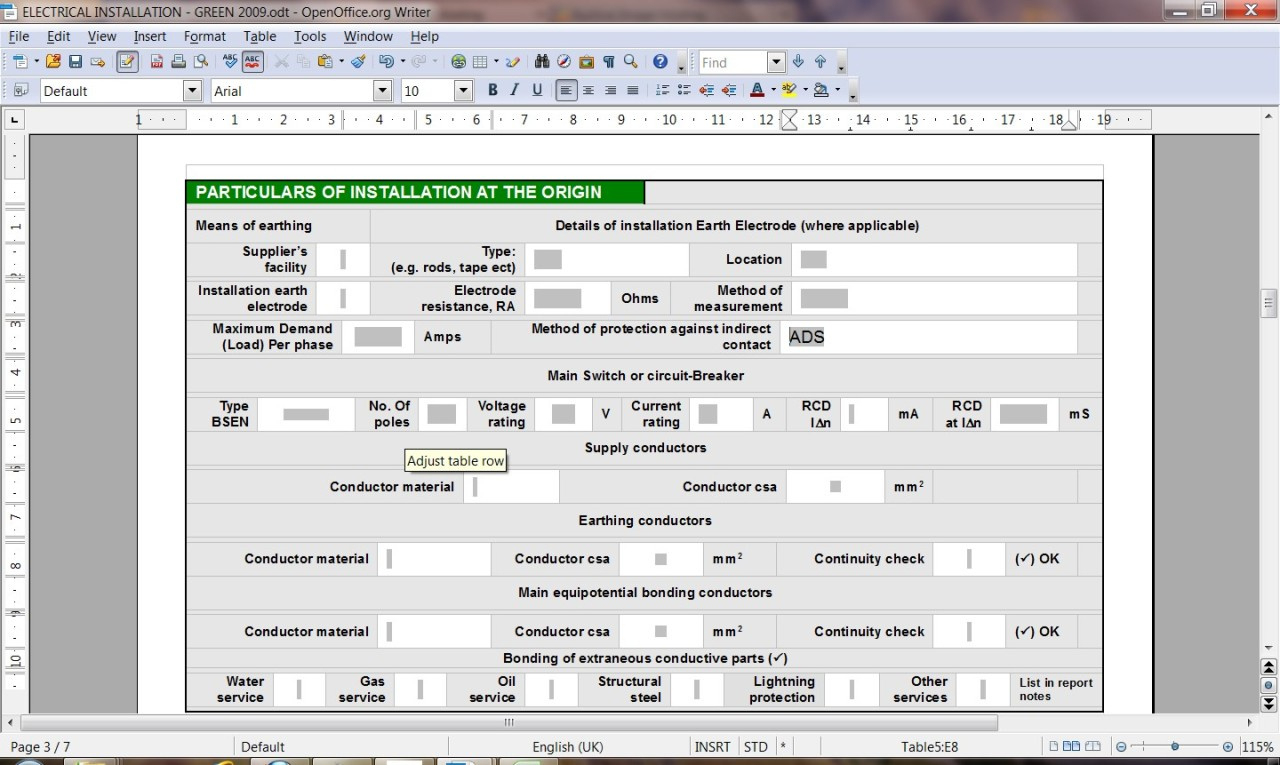Viewport: 1280px width, 765px height.
Task: Run Spelling and Grammar check icon
Action: [x=230, y=62]
